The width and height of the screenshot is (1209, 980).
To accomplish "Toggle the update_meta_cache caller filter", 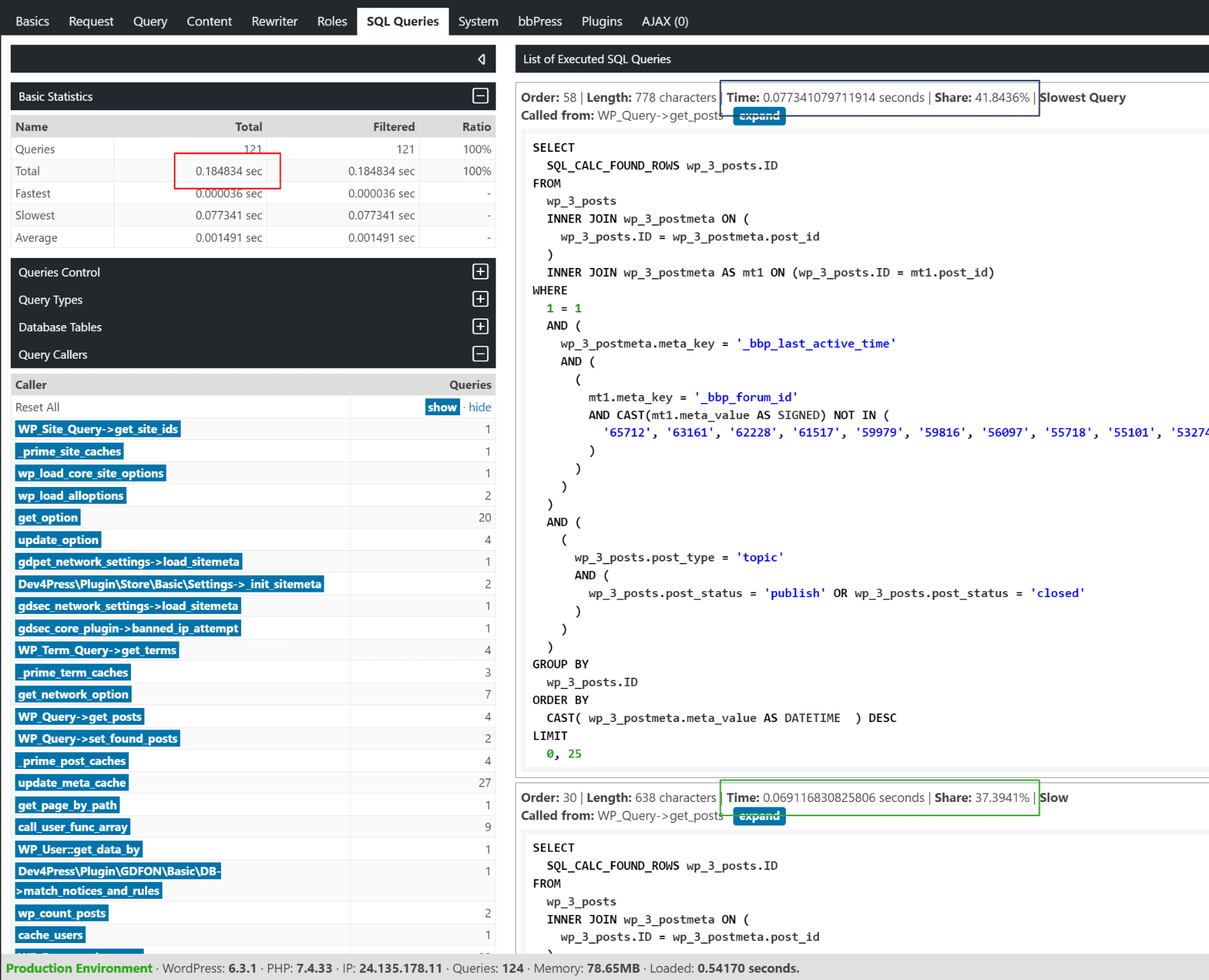I will [72, 783].
